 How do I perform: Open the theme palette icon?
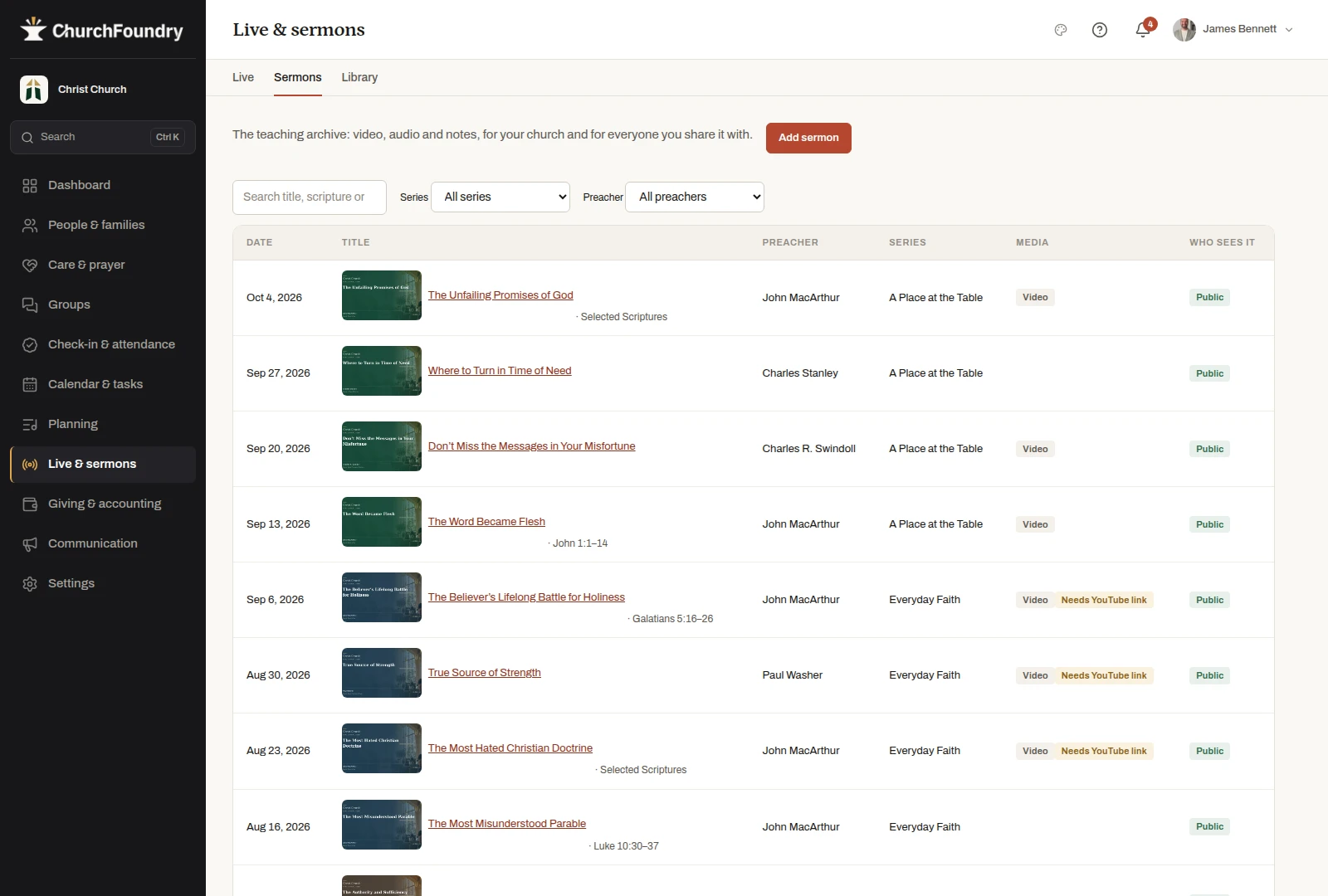(1061, 30)
